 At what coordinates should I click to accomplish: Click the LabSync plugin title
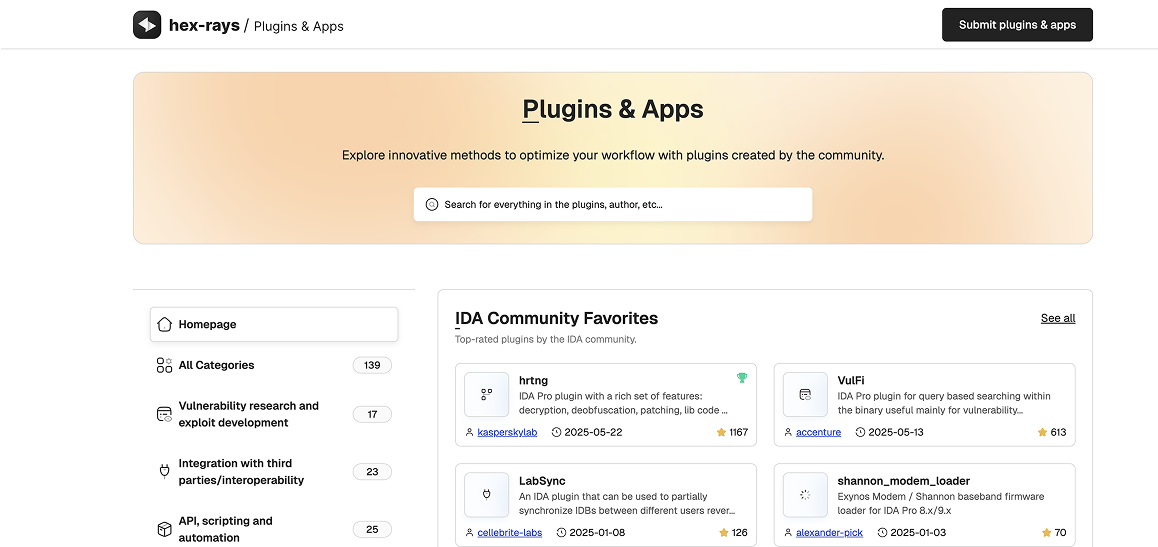point(542,481)
